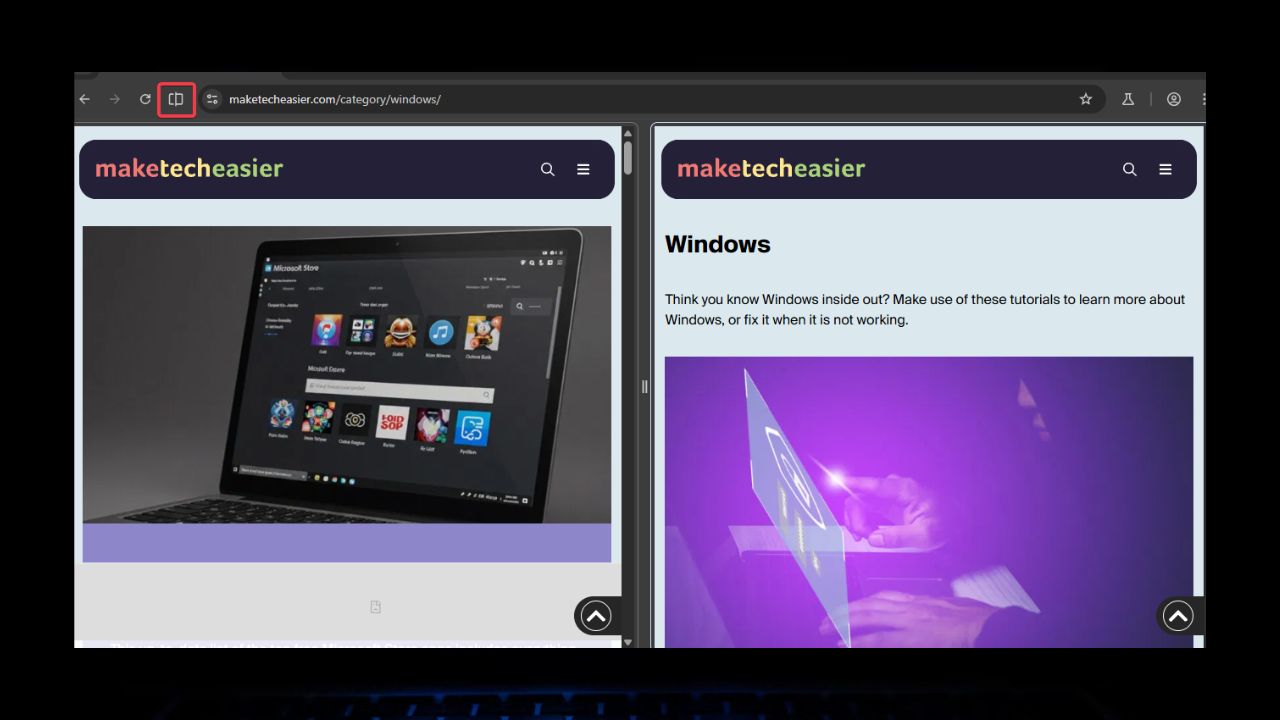Click the scroll-to-top arrow on the right page
This screenshot has height=720, width=1280.
point(1178,616)
